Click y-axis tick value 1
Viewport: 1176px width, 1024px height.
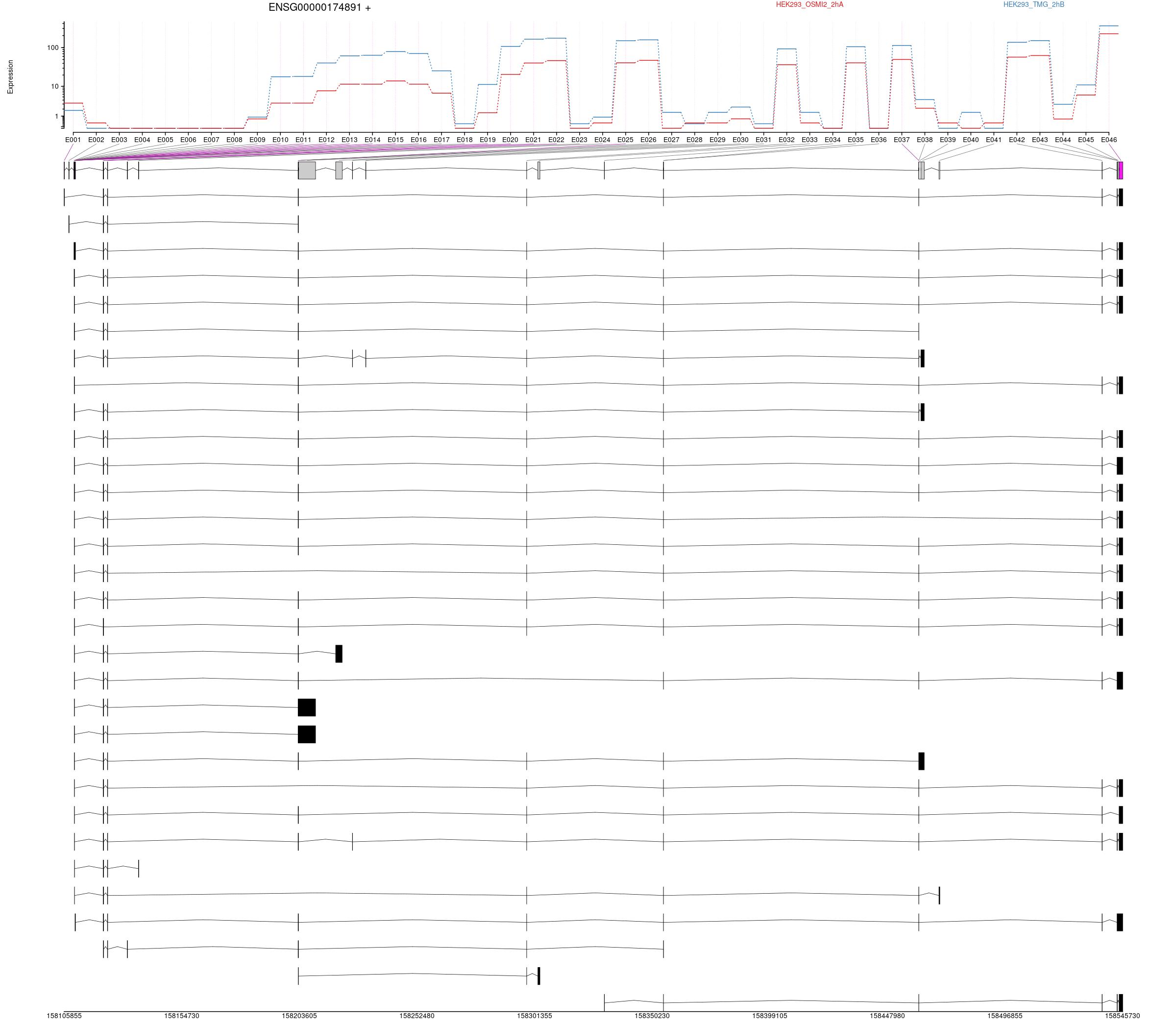point(57,117)
